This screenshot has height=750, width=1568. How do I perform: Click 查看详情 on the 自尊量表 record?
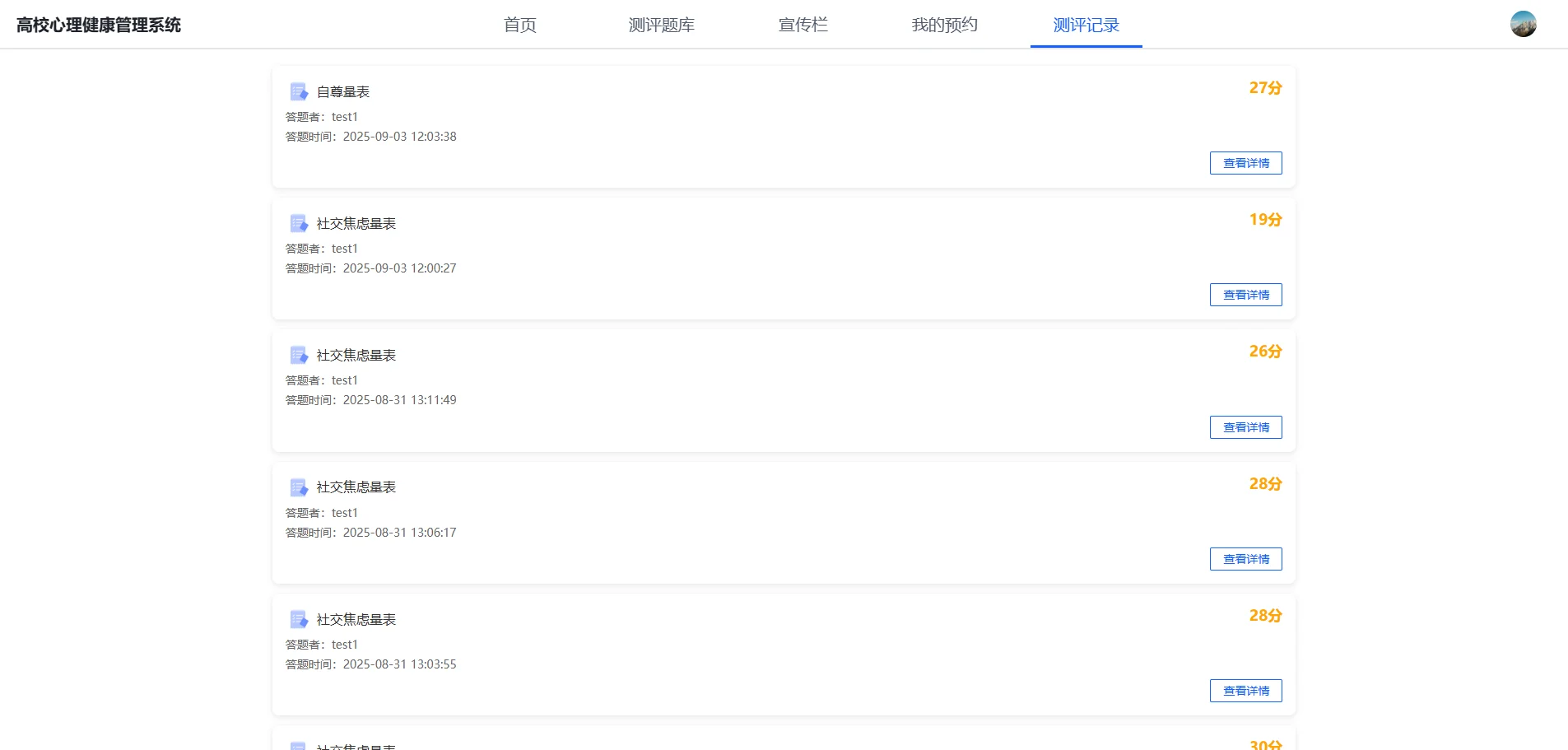[x=1245, y=162]
